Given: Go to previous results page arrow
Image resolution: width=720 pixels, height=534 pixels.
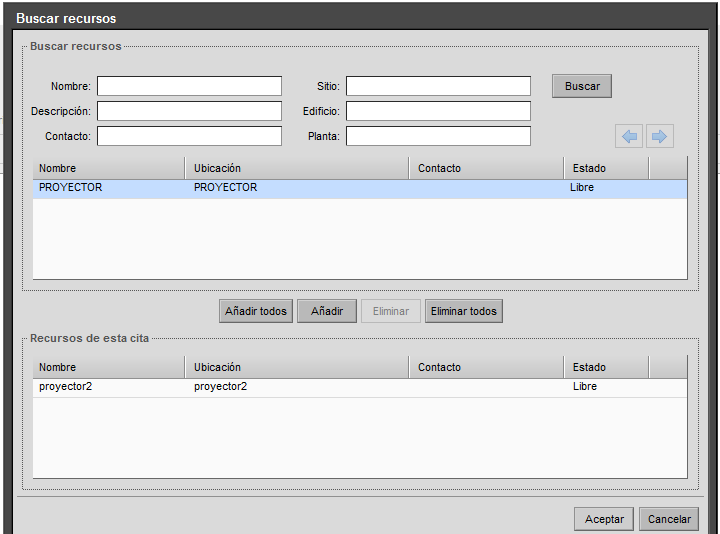Looking at the screenshot, I should tap(629, 136).
